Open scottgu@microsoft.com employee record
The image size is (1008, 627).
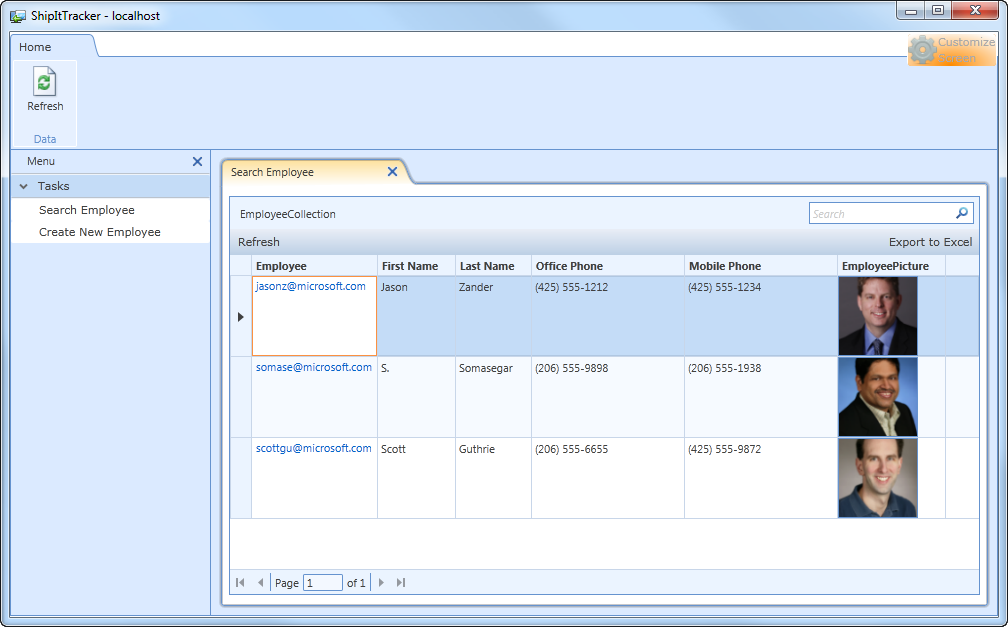tap(314, 448)
